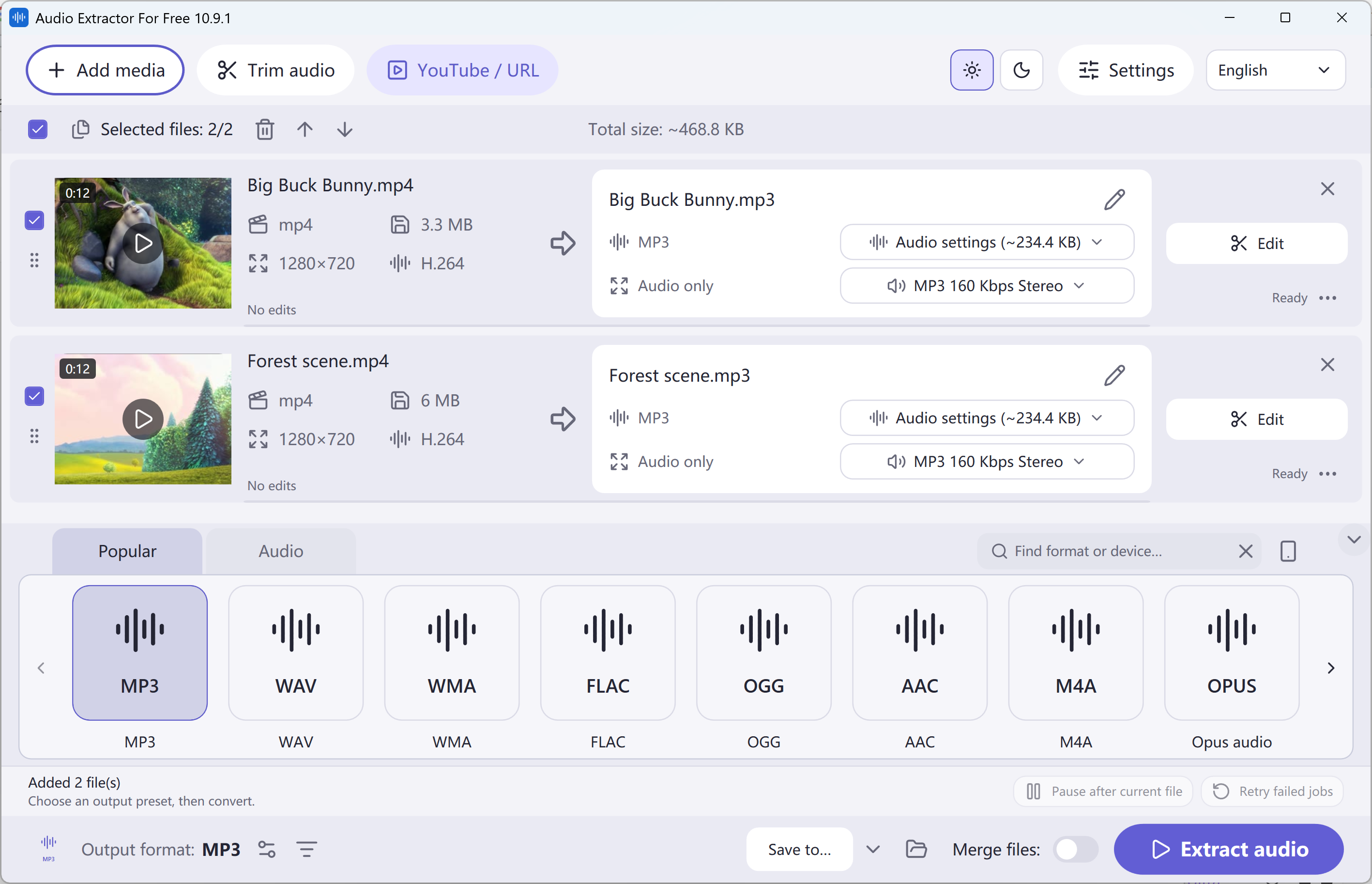This screenshot has width=1372, height=884.
Task: Open the filter list icon beside output format
Action: (x=307, y=849)
